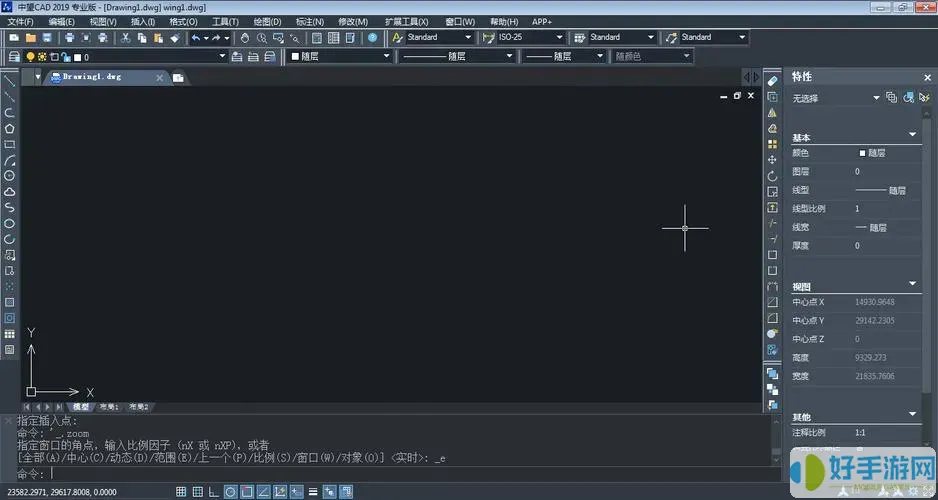
Task: Select the Spline curve tool
Action: coord(10,208)
